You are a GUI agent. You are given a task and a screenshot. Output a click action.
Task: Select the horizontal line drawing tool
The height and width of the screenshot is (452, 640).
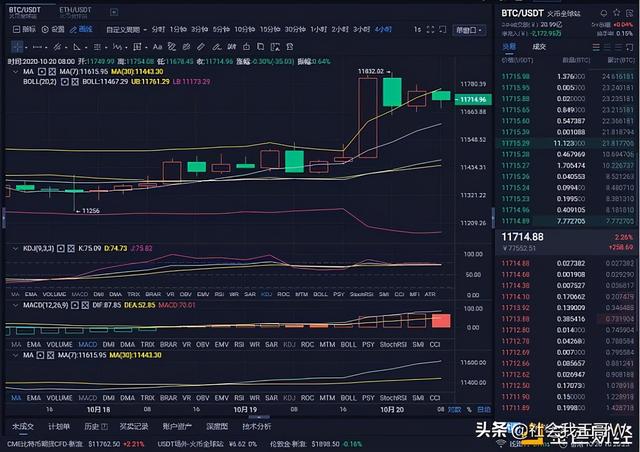point(37,47)
